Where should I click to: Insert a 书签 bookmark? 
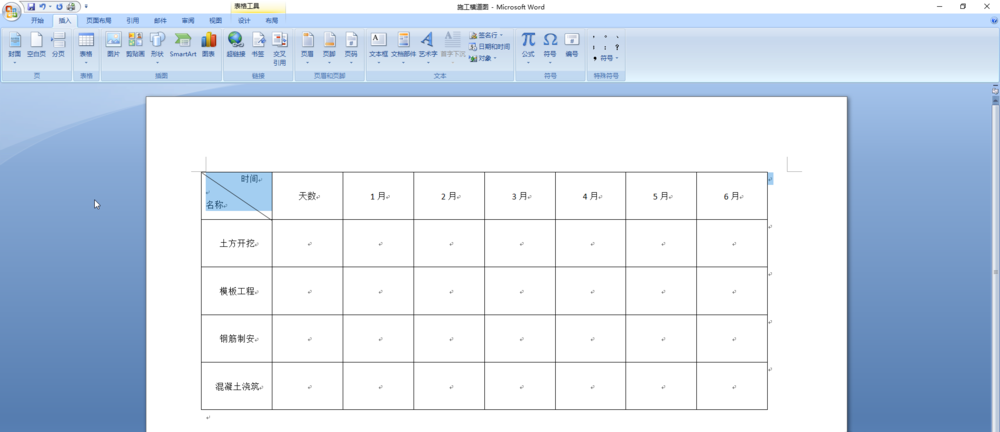(x=258, y=47)
